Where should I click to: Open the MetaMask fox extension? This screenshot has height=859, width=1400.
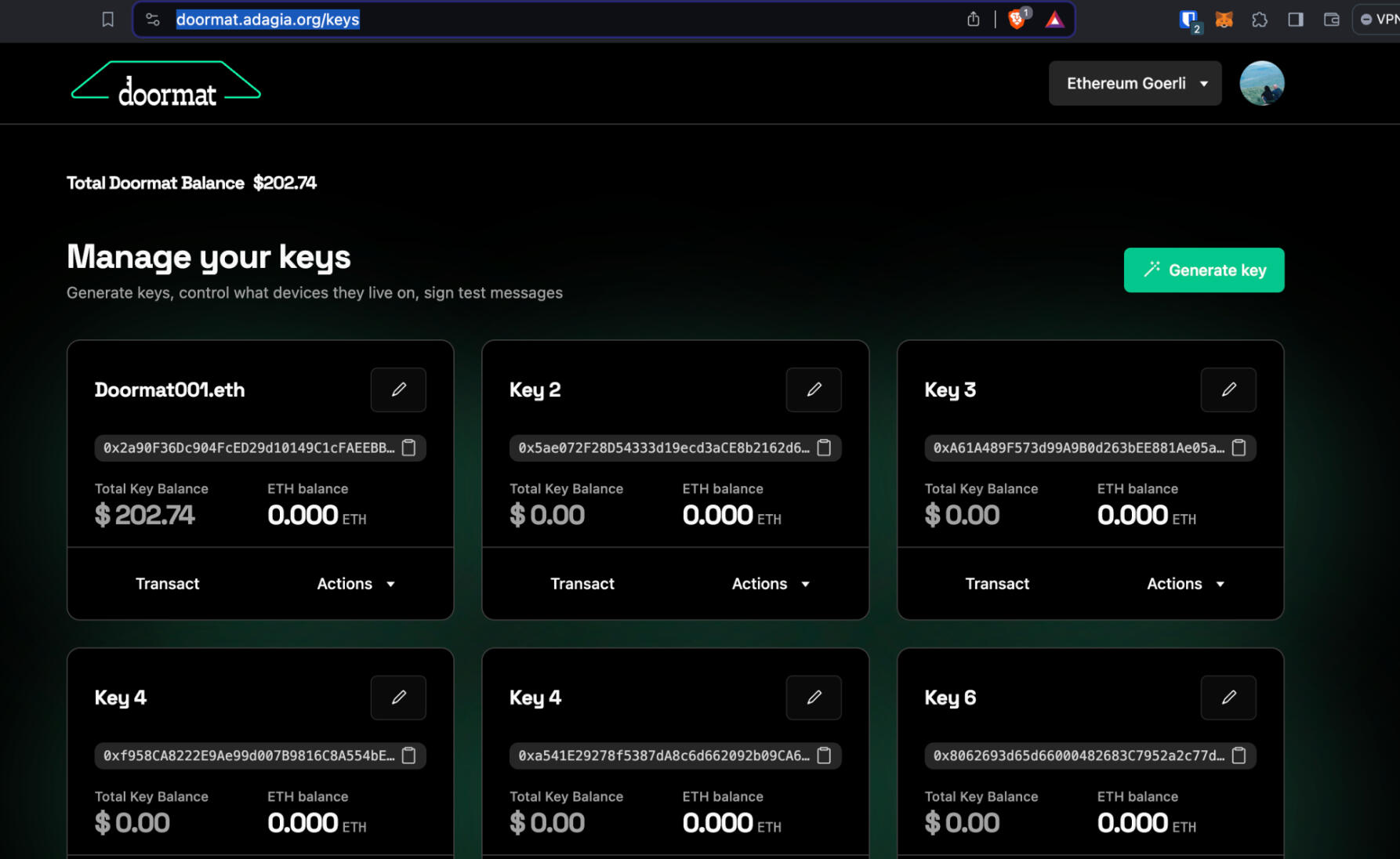click(1224, 20)
